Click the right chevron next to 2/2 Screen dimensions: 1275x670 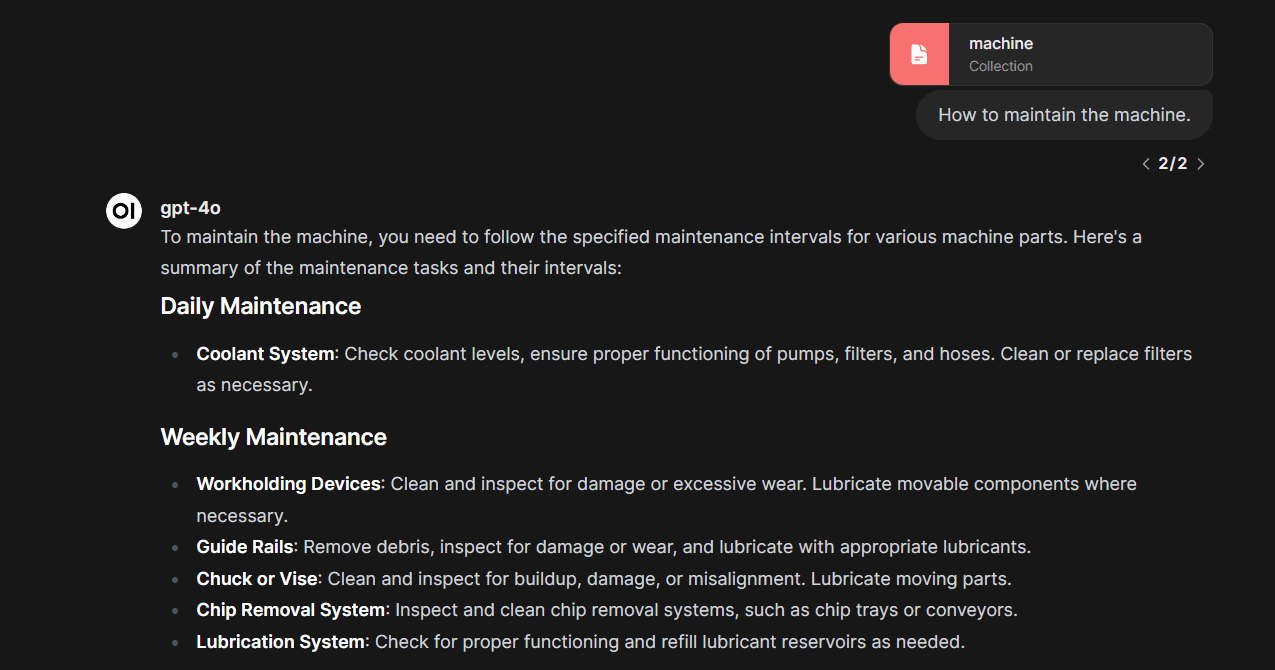pos(1200,163)
